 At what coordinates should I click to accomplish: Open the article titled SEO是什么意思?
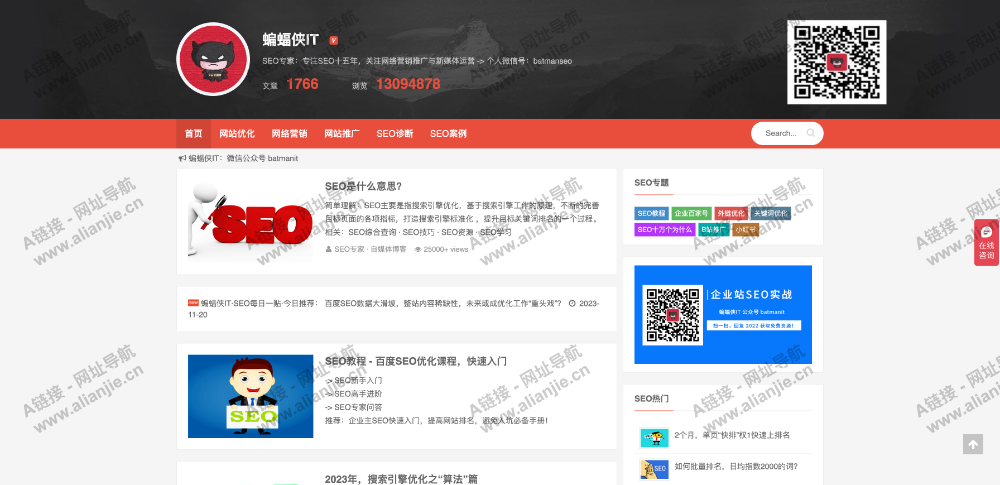coord(363,186)
